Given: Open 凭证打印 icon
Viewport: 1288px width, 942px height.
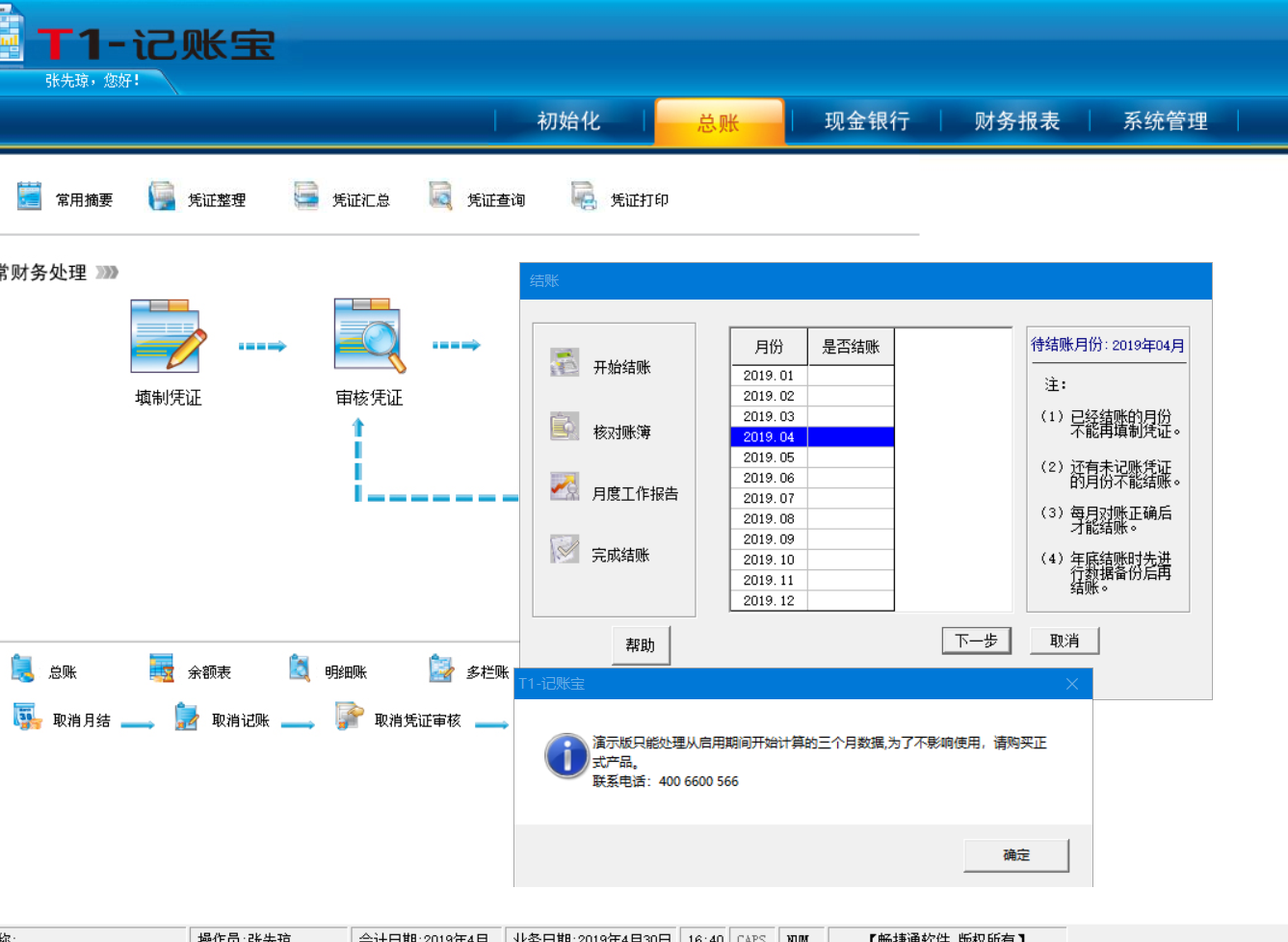Looking at the screenshot, I should tap(584, 196).
